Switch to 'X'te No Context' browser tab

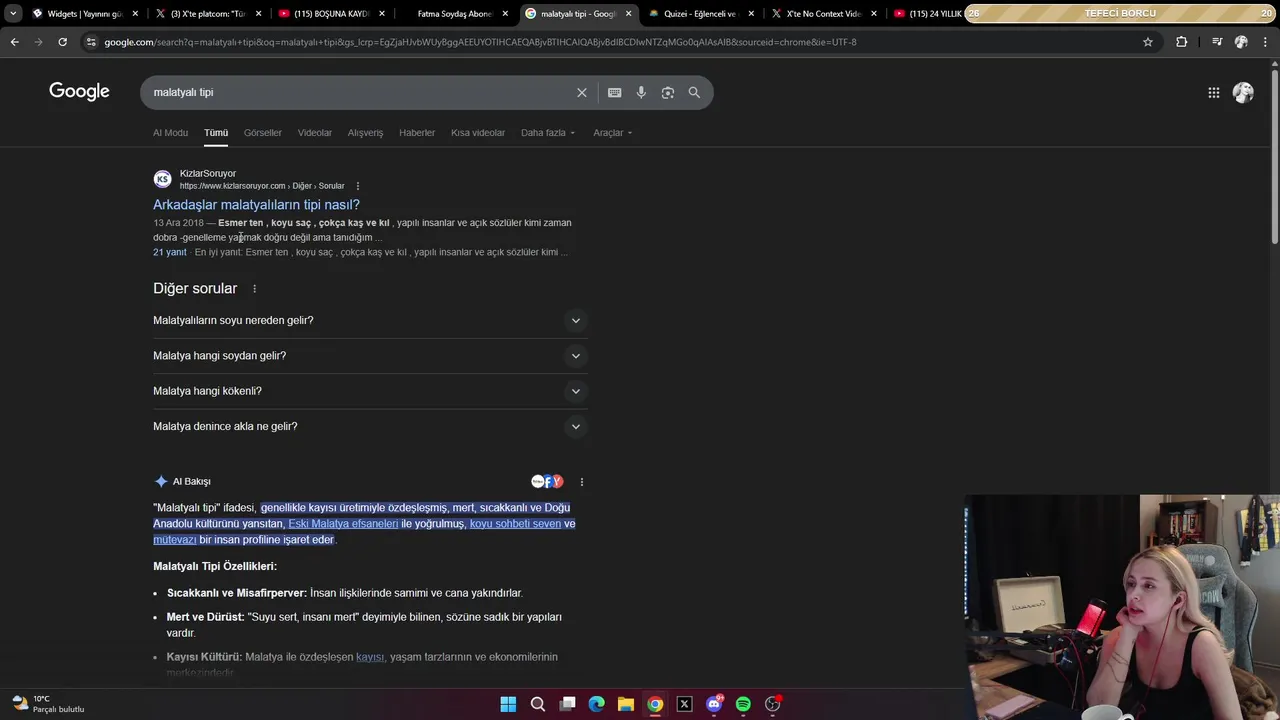tap(823, 14)
